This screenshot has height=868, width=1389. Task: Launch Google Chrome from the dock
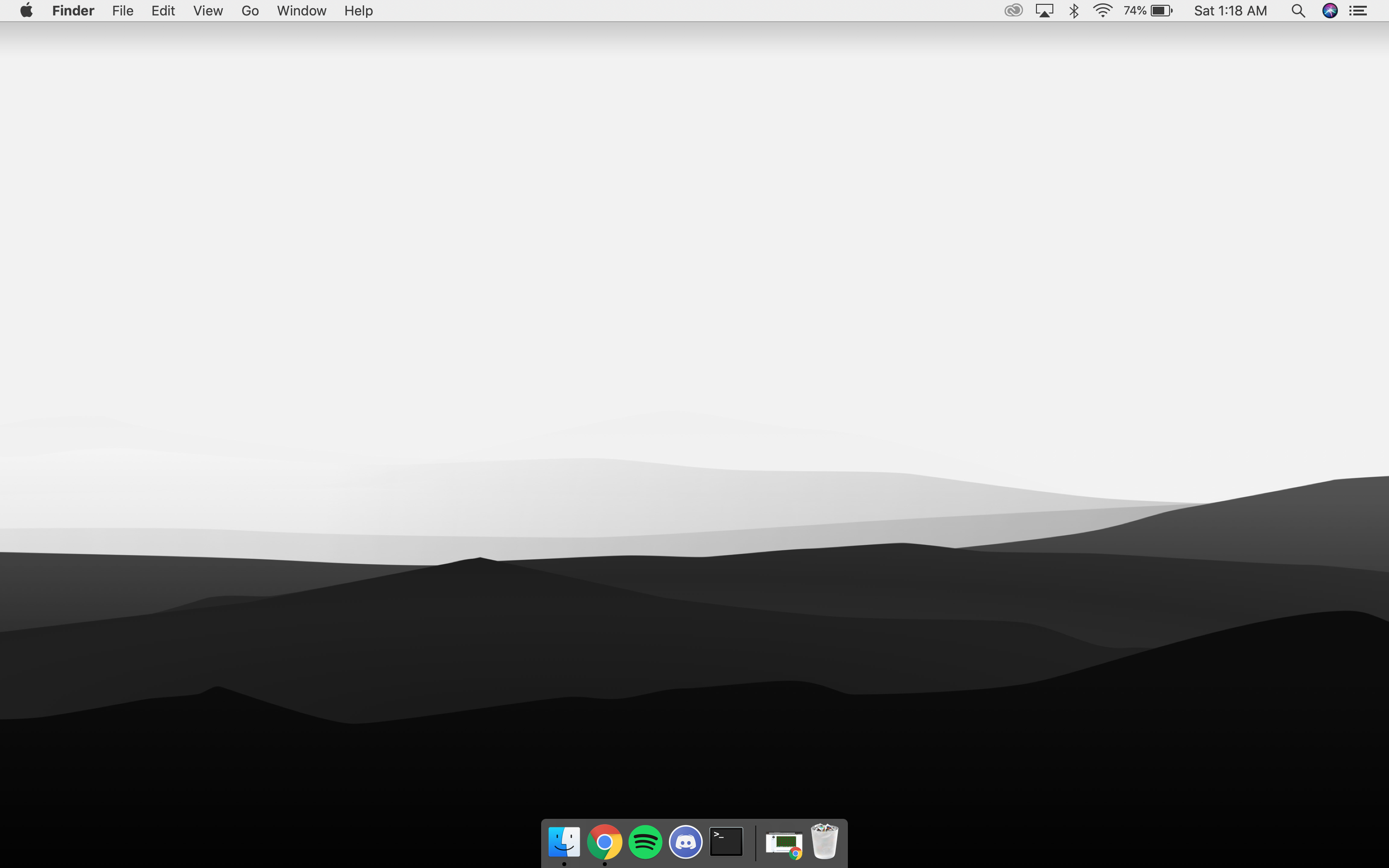(x=604, y=841)
